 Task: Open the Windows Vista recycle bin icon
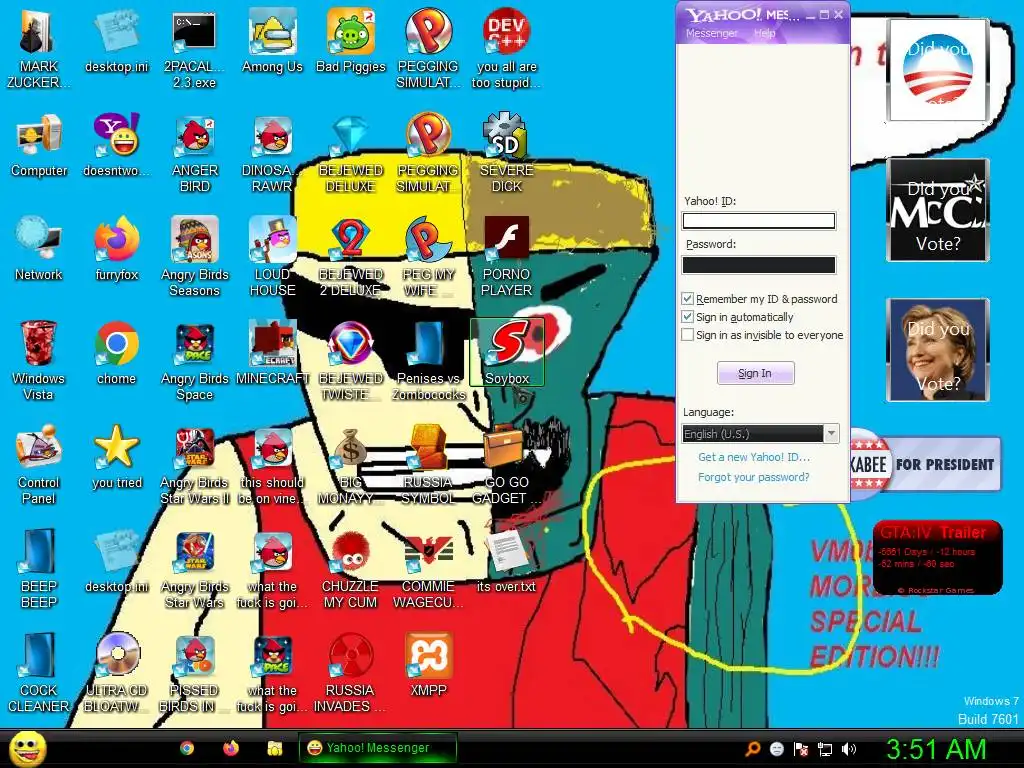point(39,360)
